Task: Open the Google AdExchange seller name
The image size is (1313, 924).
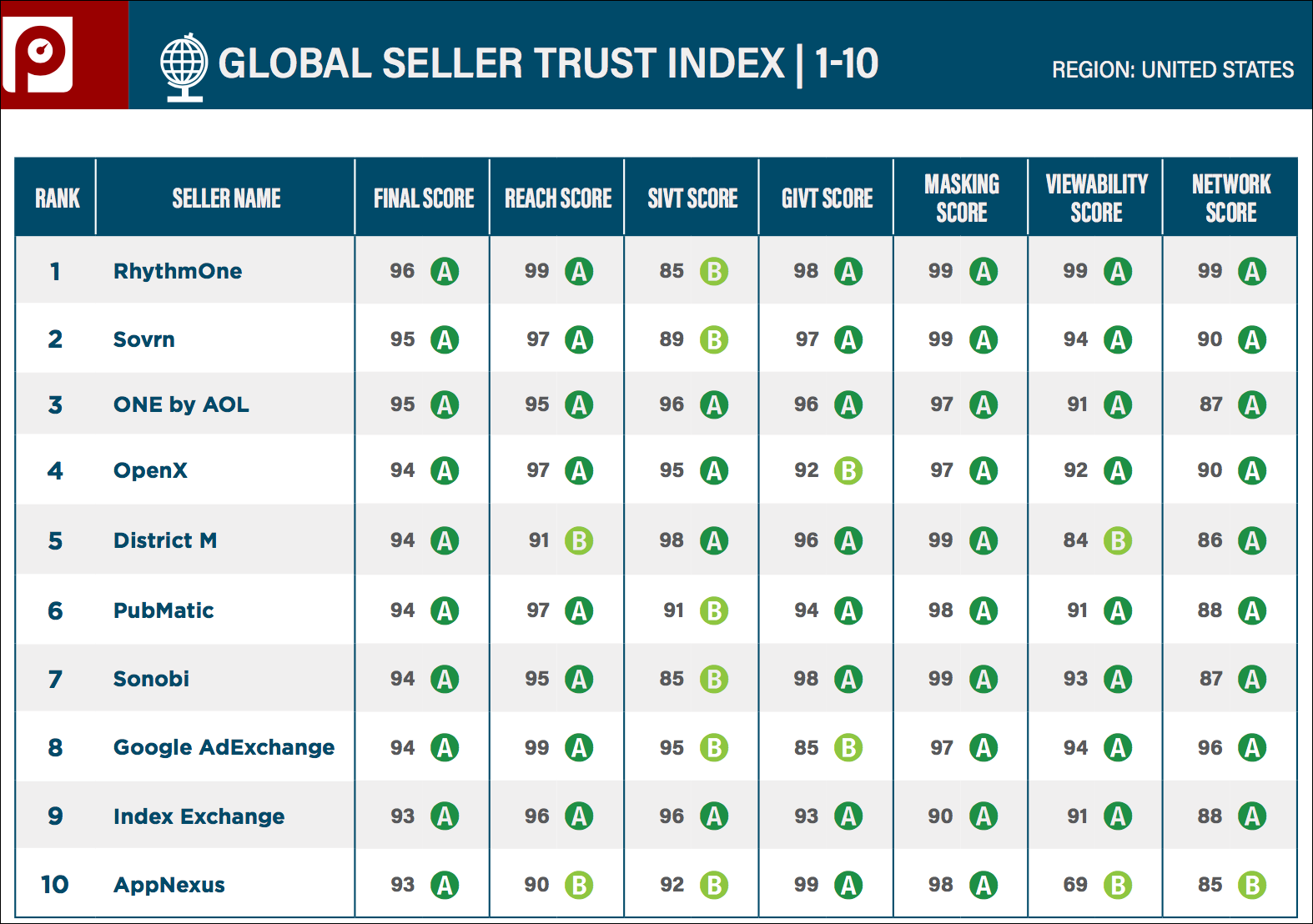Action: [224, 747]
